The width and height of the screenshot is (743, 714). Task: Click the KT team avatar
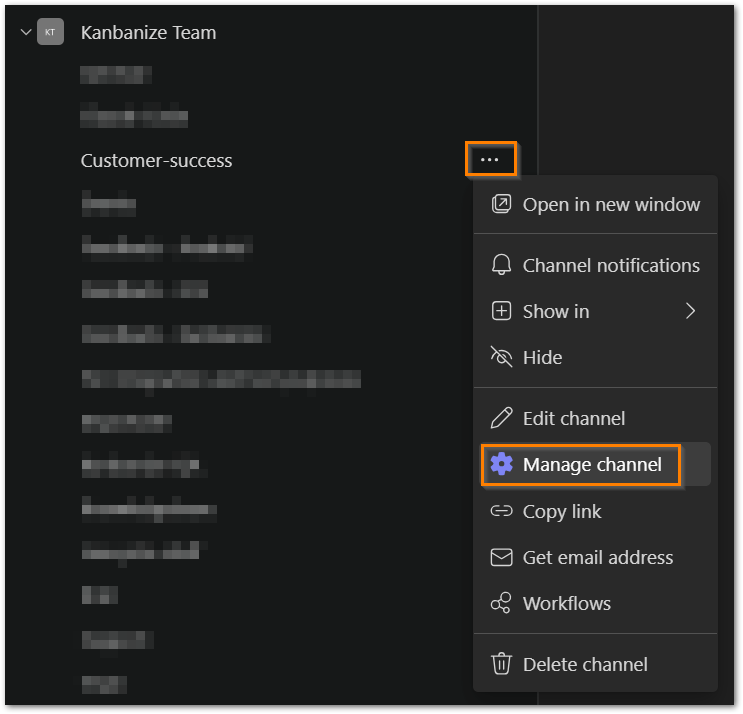point(50,32)
